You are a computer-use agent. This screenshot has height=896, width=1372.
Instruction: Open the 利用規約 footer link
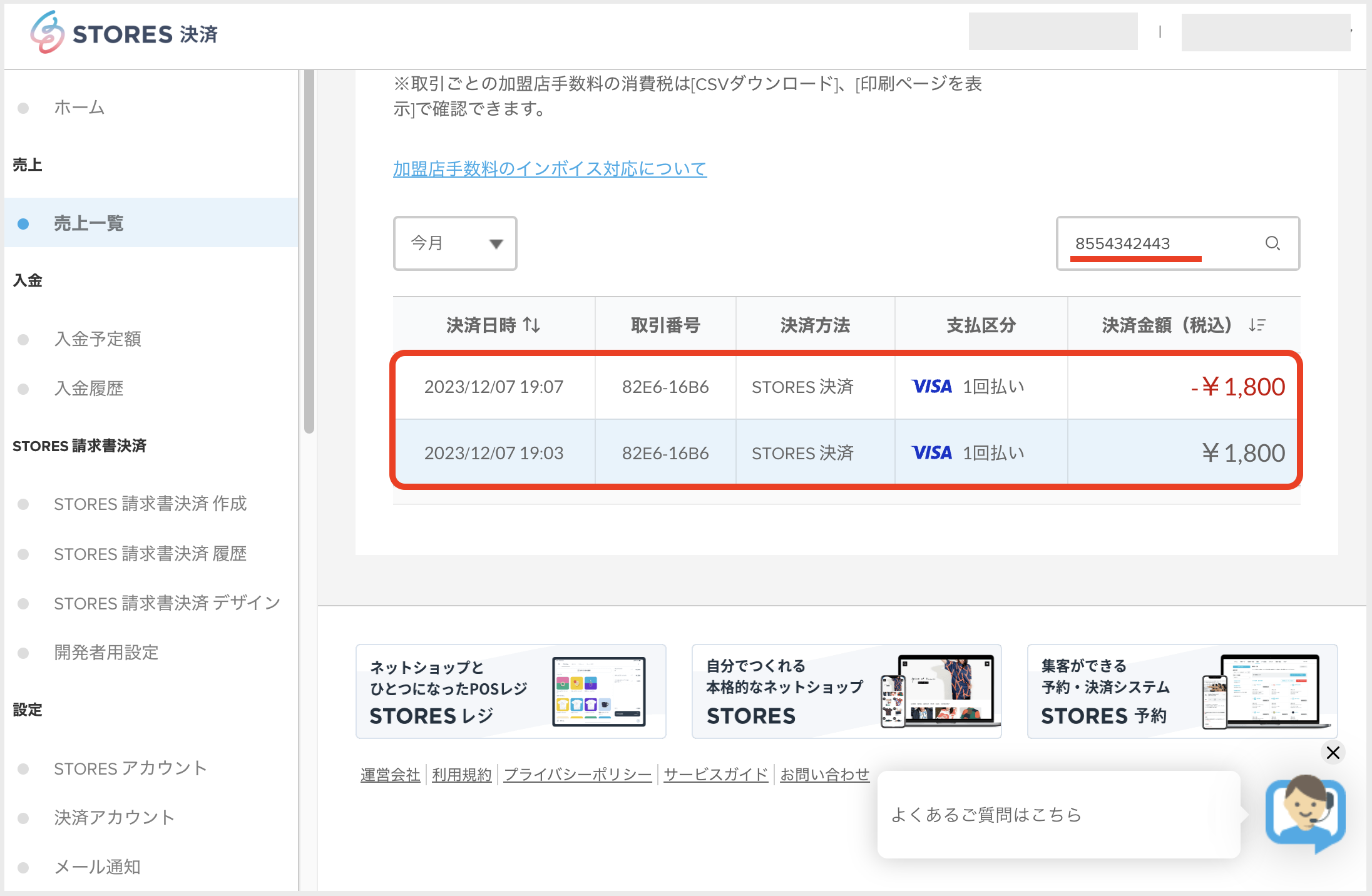462,775
